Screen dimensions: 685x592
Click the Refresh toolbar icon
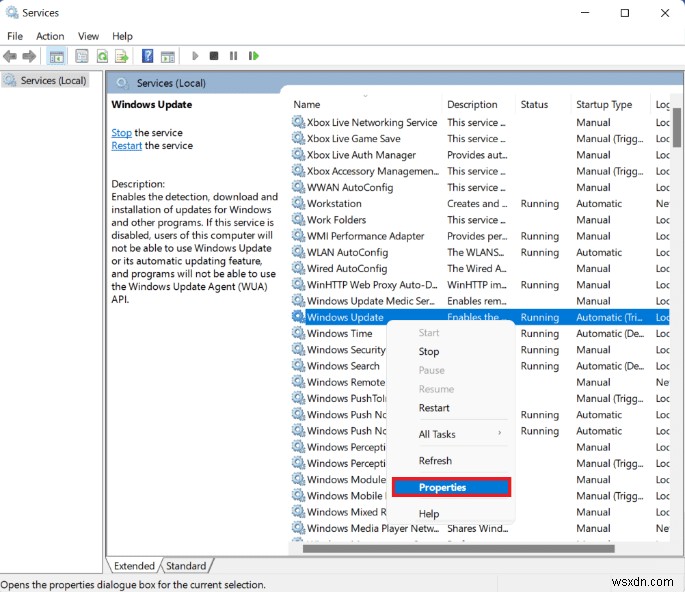101,56
